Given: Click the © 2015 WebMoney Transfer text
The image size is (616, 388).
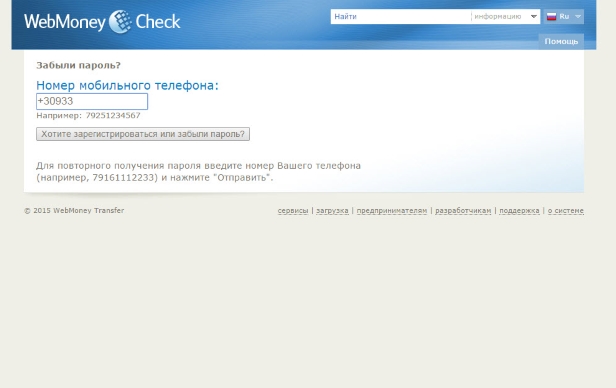Looking at the screenshot, I should click(74, 210).
